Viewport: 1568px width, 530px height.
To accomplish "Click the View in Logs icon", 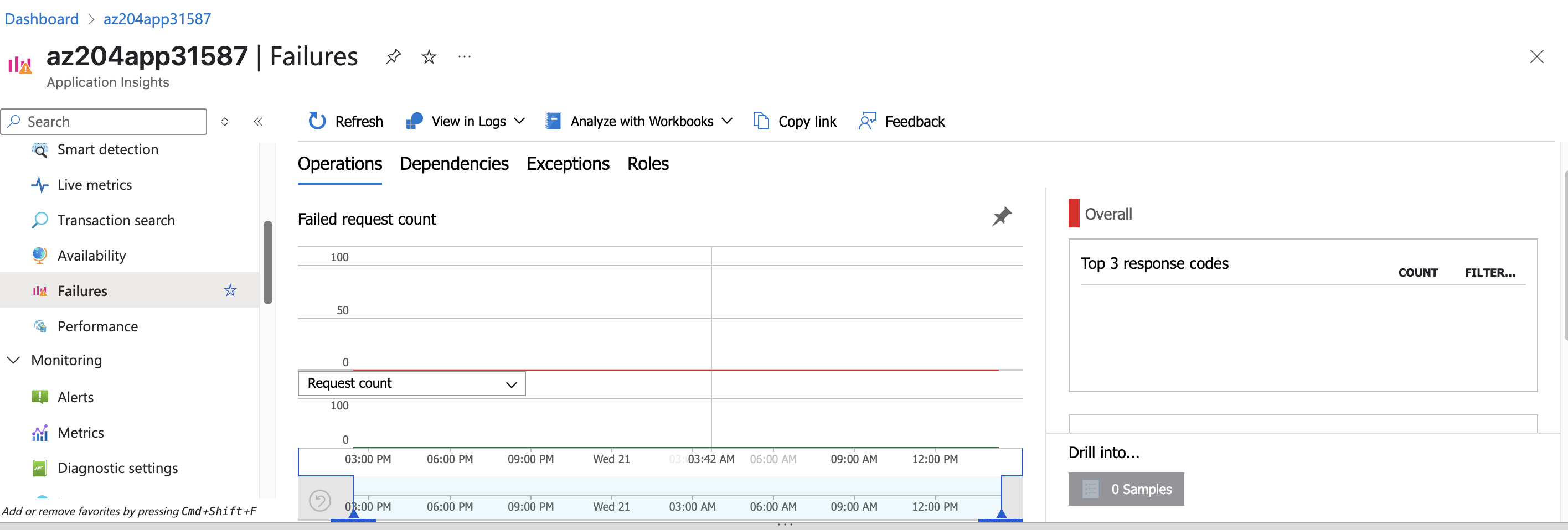I will [x=415, y=121].
